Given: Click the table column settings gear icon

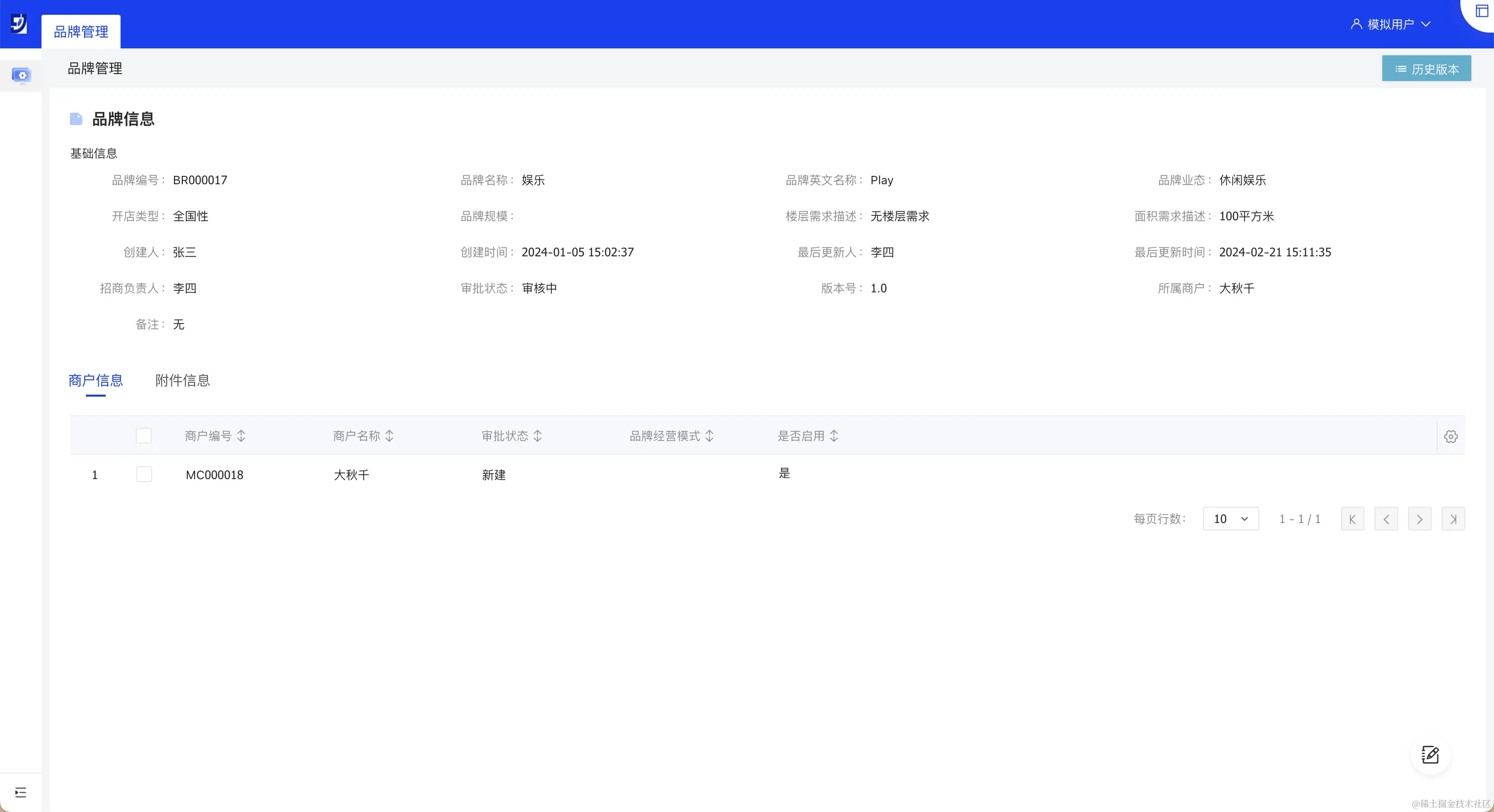Looking at the screenshot, I should pyautogui.click(x=1451, y=437).
